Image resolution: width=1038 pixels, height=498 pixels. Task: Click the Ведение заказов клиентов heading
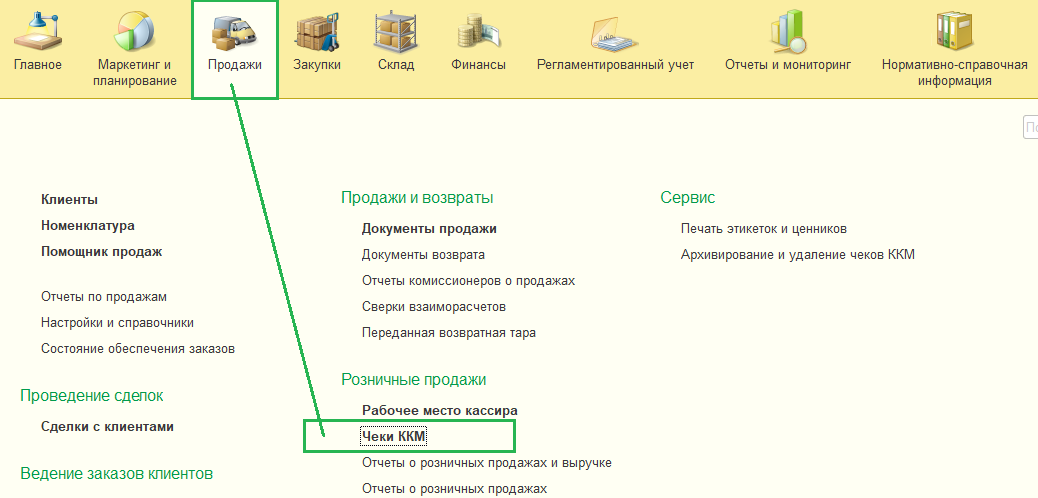click(x=117, y=473)
